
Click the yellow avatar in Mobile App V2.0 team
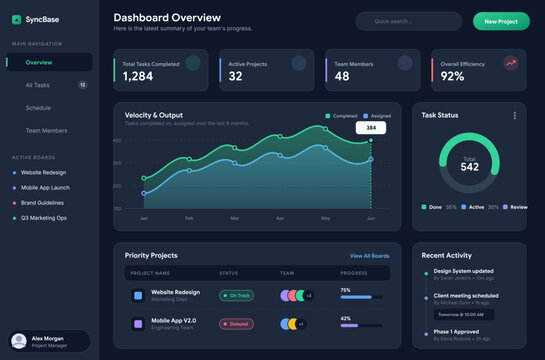tap(293, 324)
